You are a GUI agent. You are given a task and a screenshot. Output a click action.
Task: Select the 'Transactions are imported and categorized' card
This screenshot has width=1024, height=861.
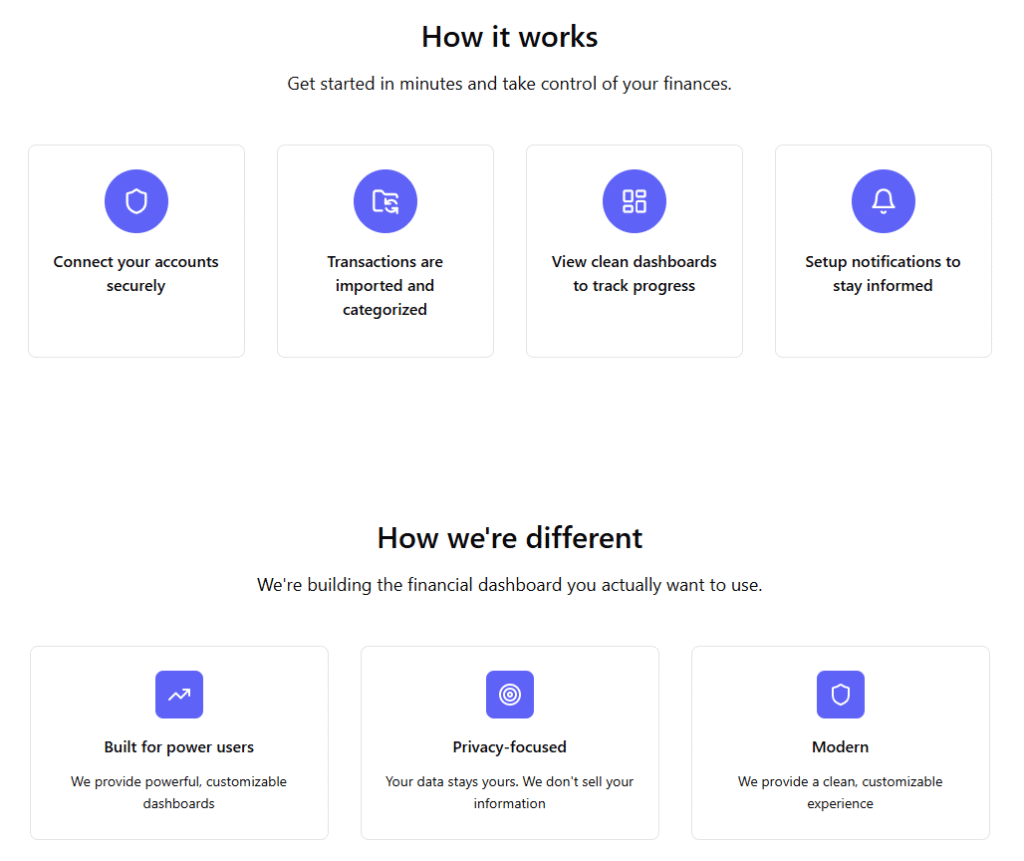click(385, 251)
